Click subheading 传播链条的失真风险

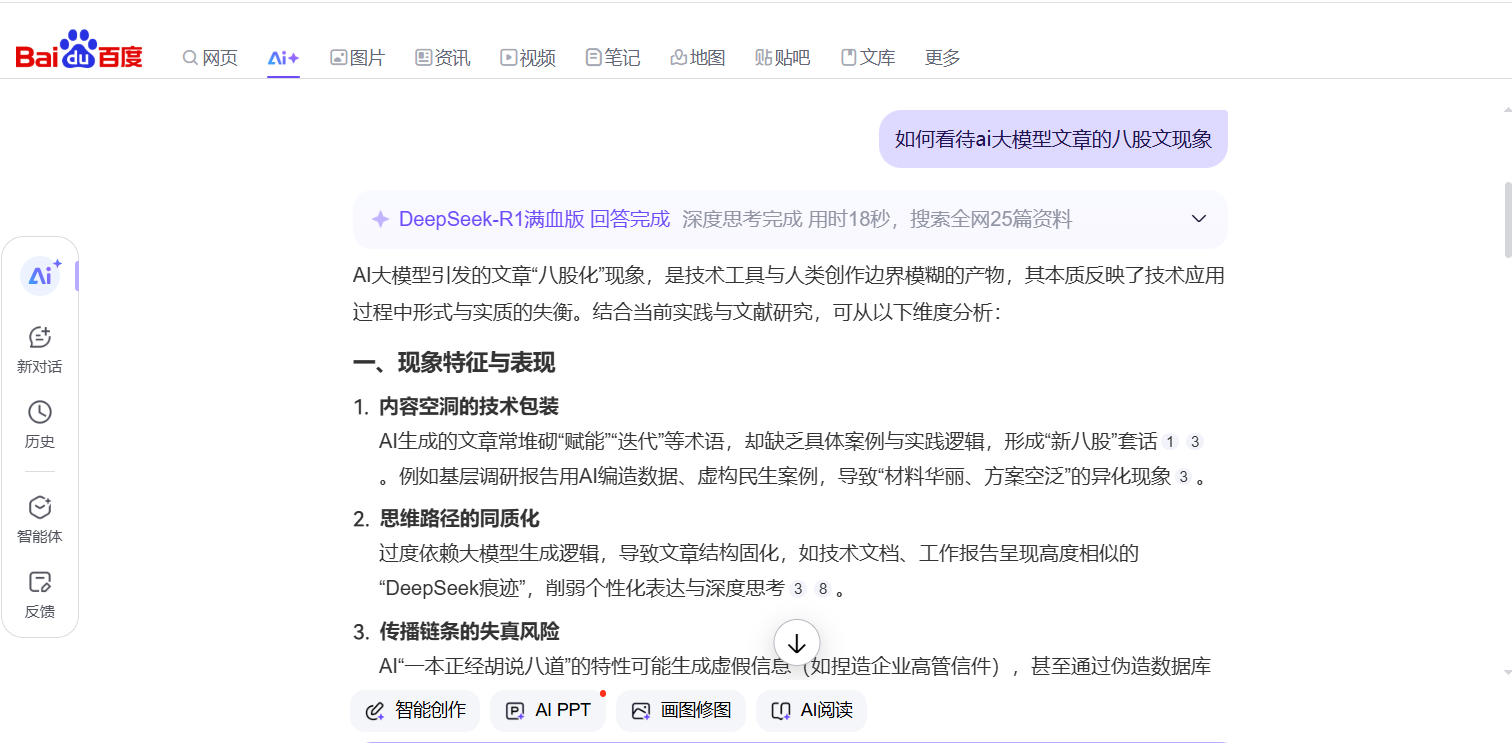[x=469, y=631]
